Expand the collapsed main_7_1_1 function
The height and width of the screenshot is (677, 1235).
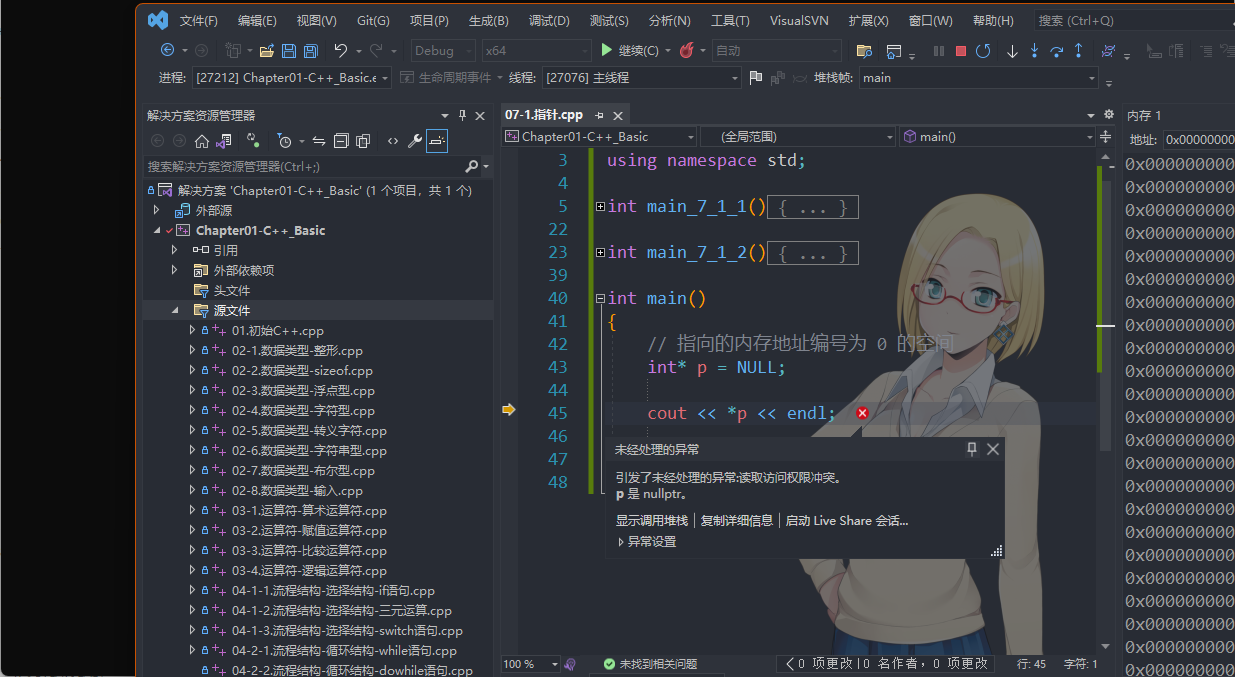pos(600,206)
